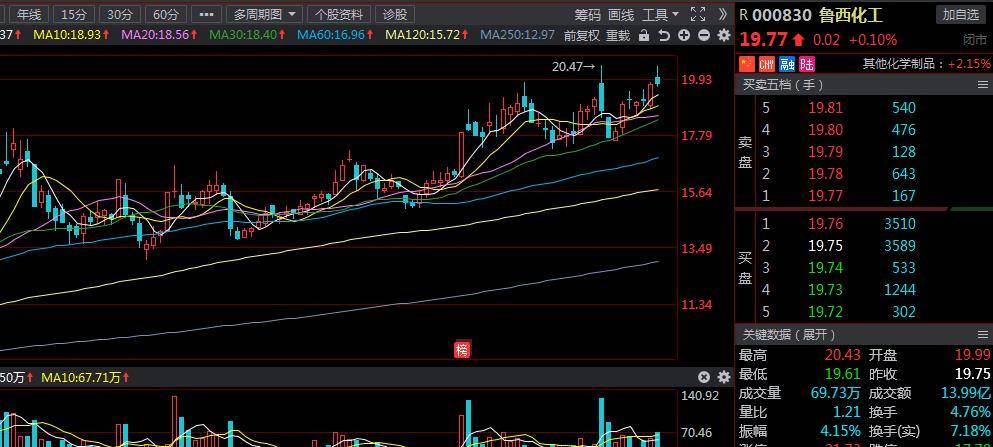
Task: Close the volume sub-chart panel
Action: coord(704,377)
